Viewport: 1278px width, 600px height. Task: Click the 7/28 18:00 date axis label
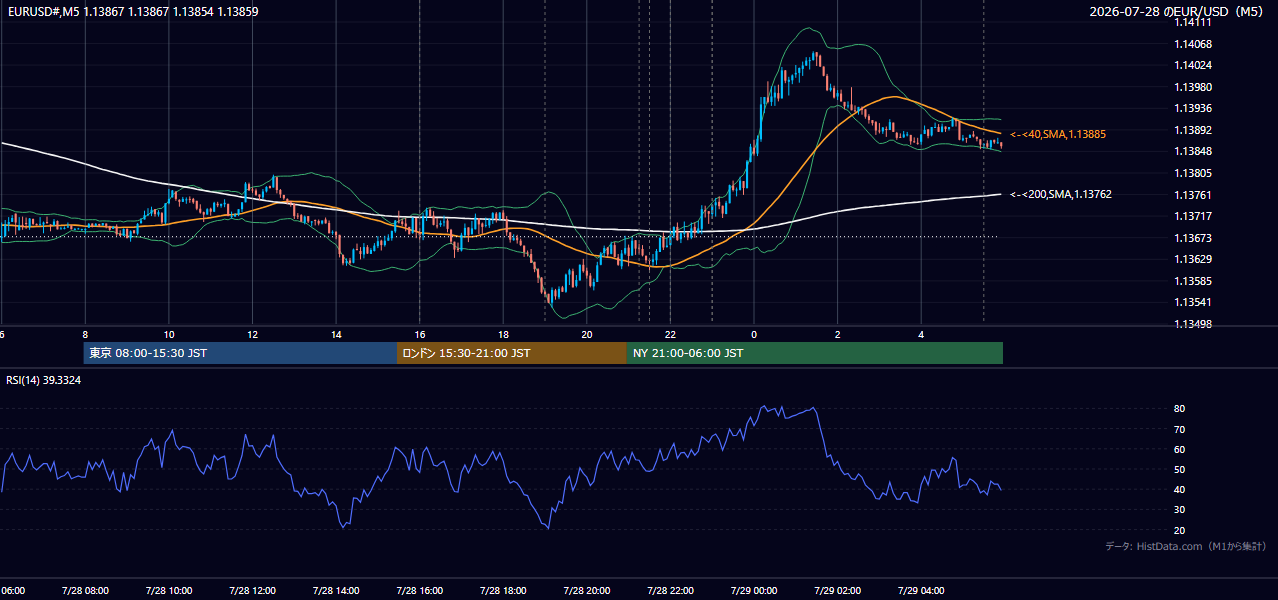pos(503,590)
